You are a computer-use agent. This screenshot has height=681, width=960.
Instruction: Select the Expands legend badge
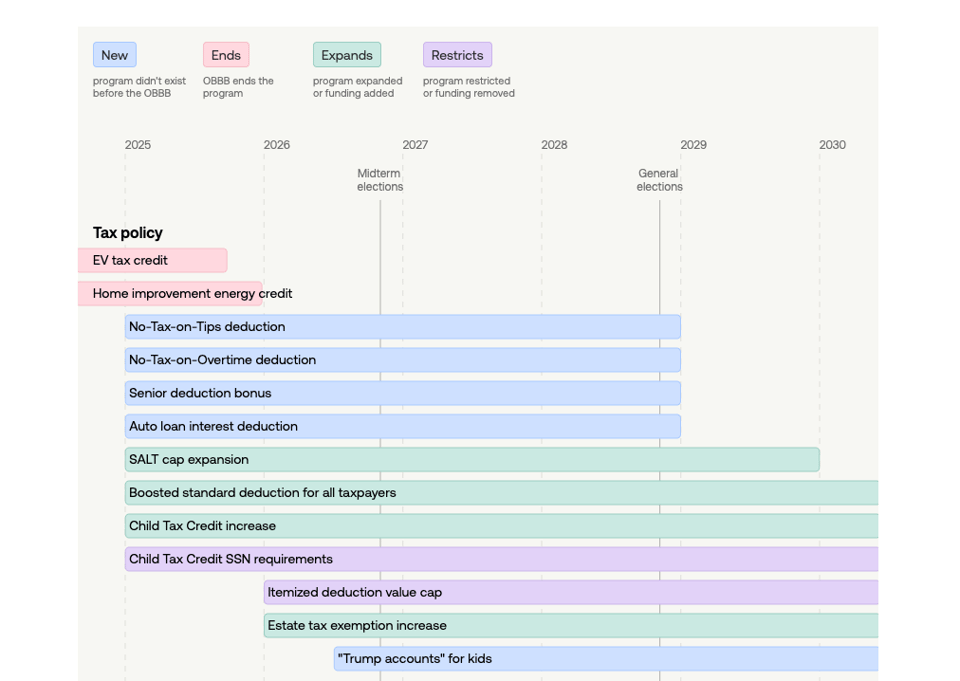tap(347, 55)
